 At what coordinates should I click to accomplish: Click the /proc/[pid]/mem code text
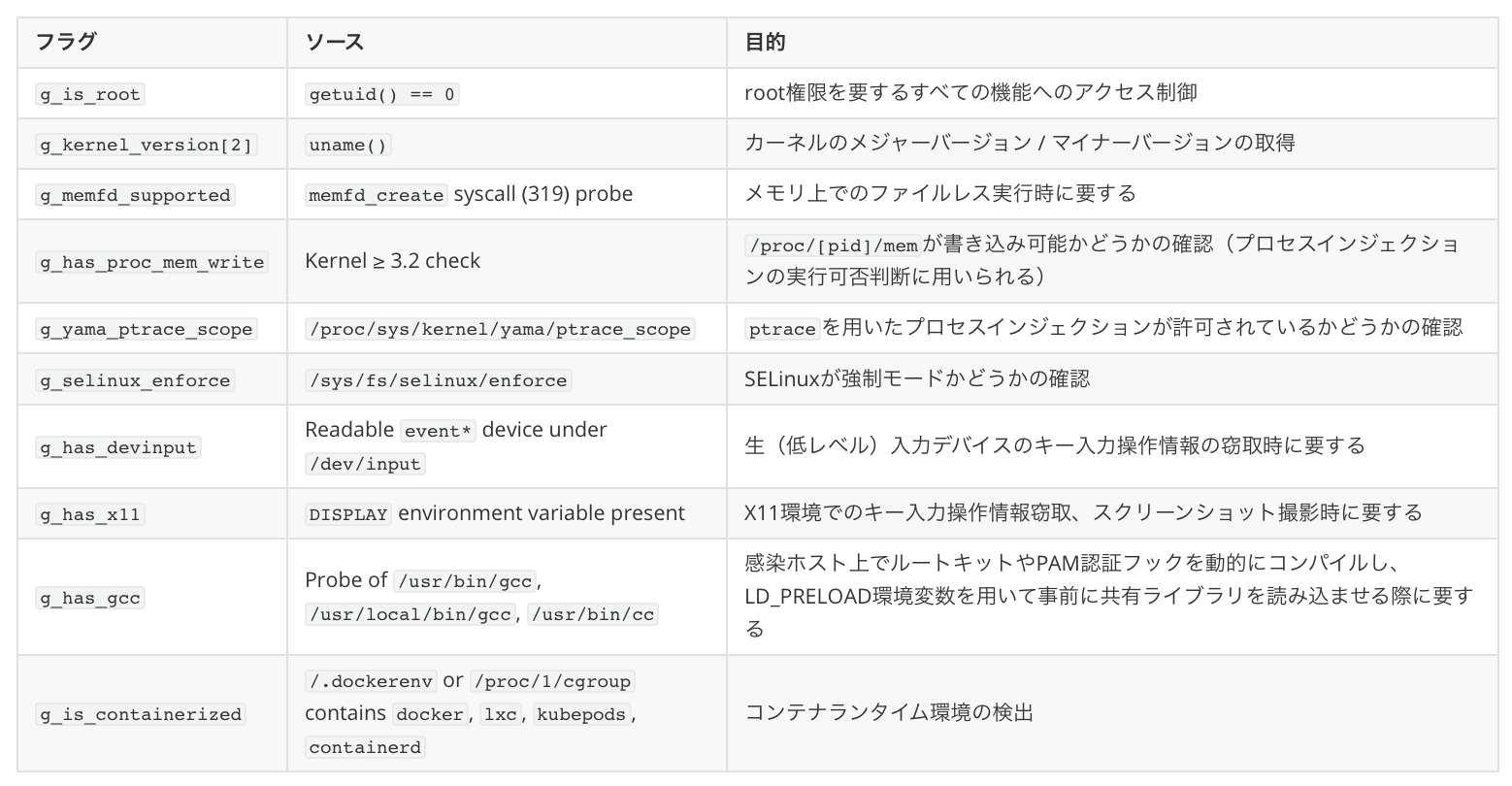click(832, 246)
